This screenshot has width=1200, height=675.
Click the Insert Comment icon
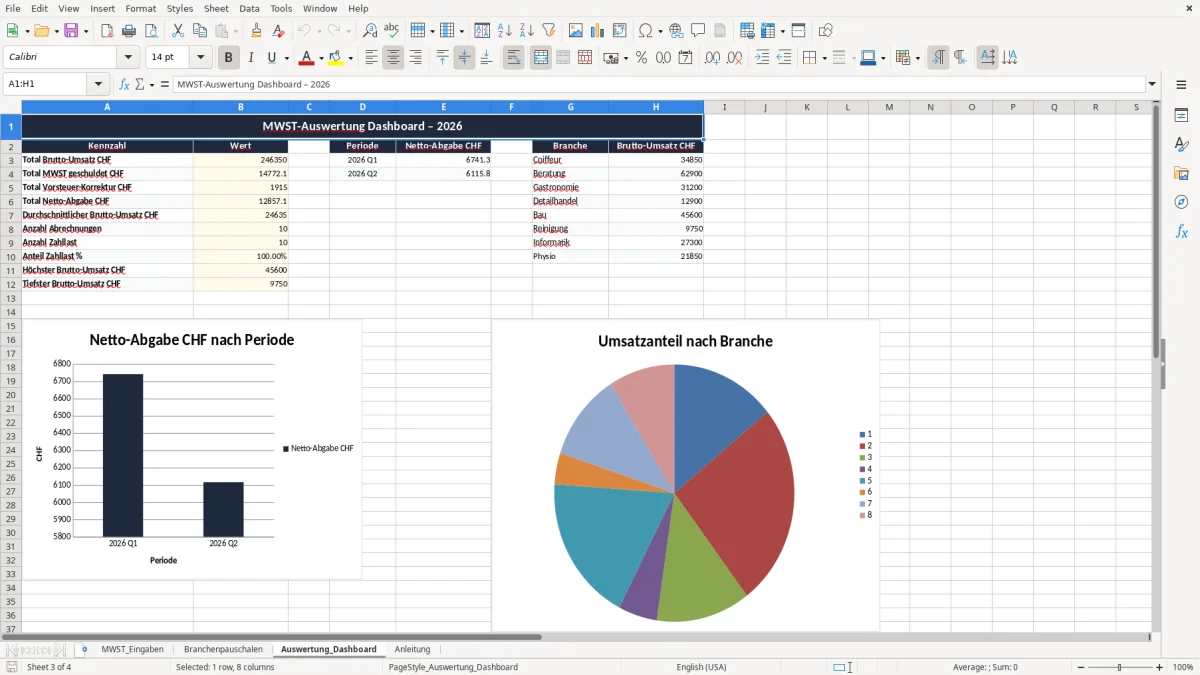[698, 31]
